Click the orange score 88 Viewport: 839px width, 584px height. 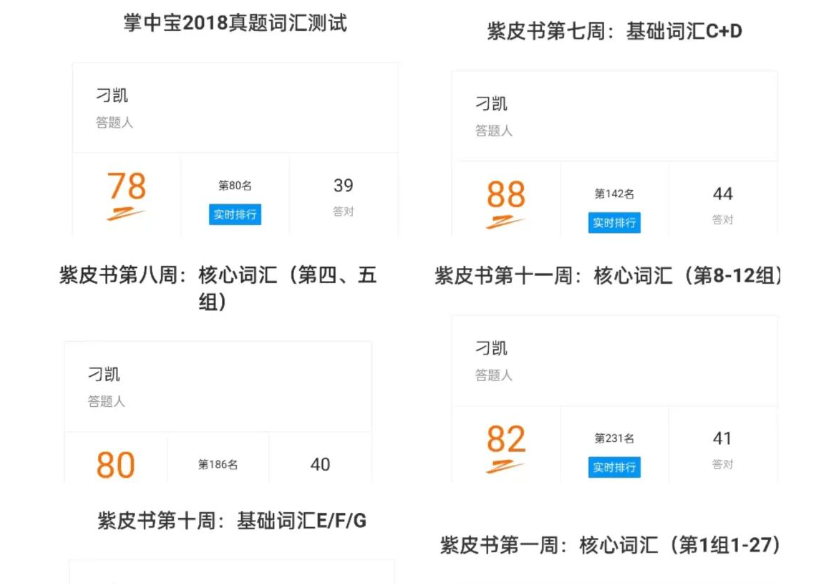pos(506,194)
